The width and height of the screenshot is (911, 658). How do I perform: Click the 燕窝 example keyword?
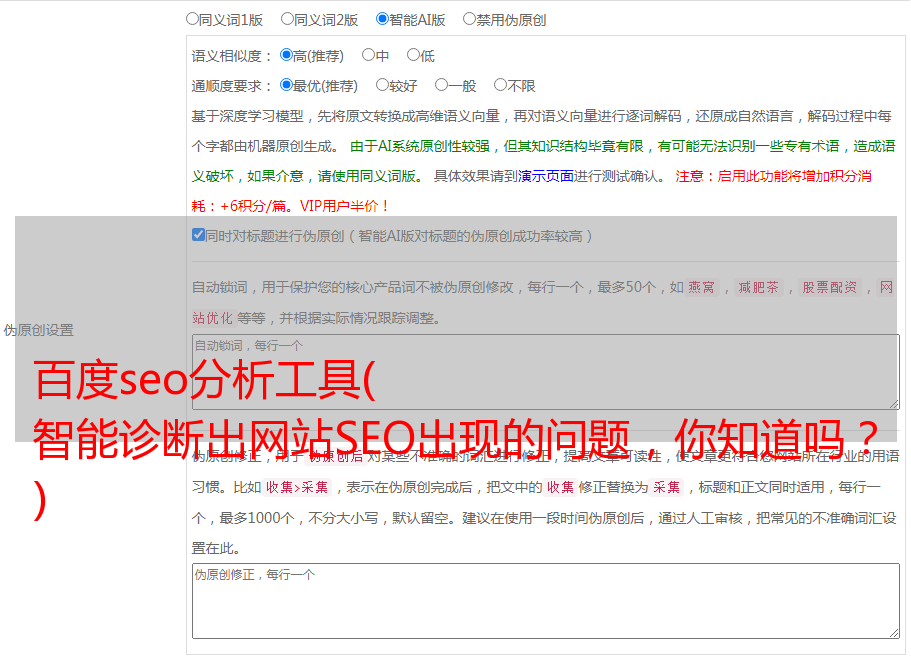[x=701, y=287]
